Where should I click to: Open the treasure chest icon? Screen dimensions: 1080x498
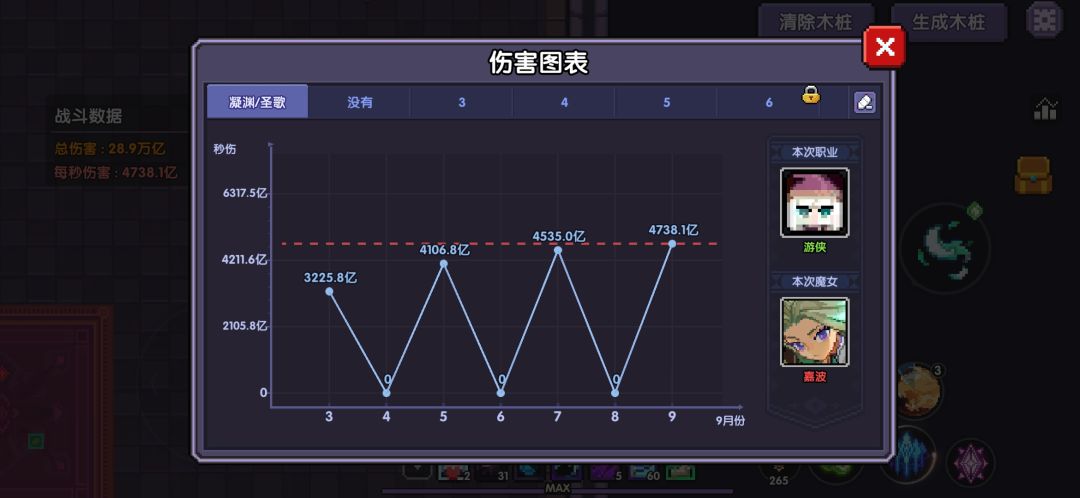pos(1033,175)
